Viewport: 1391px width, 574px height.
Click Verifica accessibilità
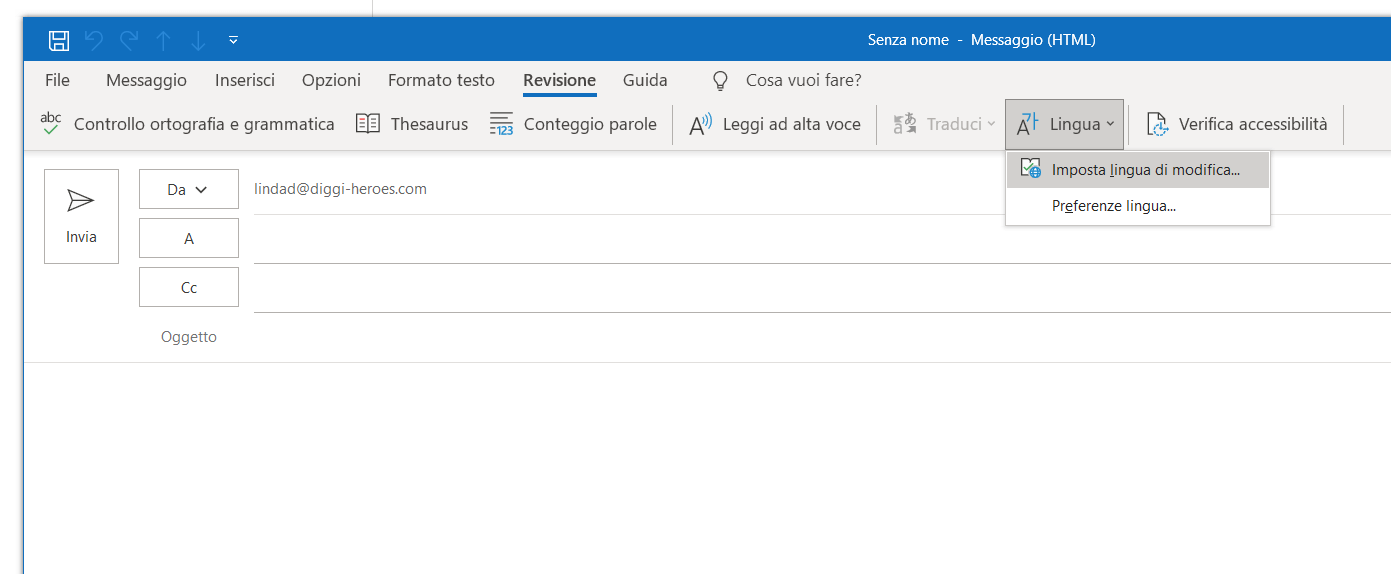coord(1237,124)
